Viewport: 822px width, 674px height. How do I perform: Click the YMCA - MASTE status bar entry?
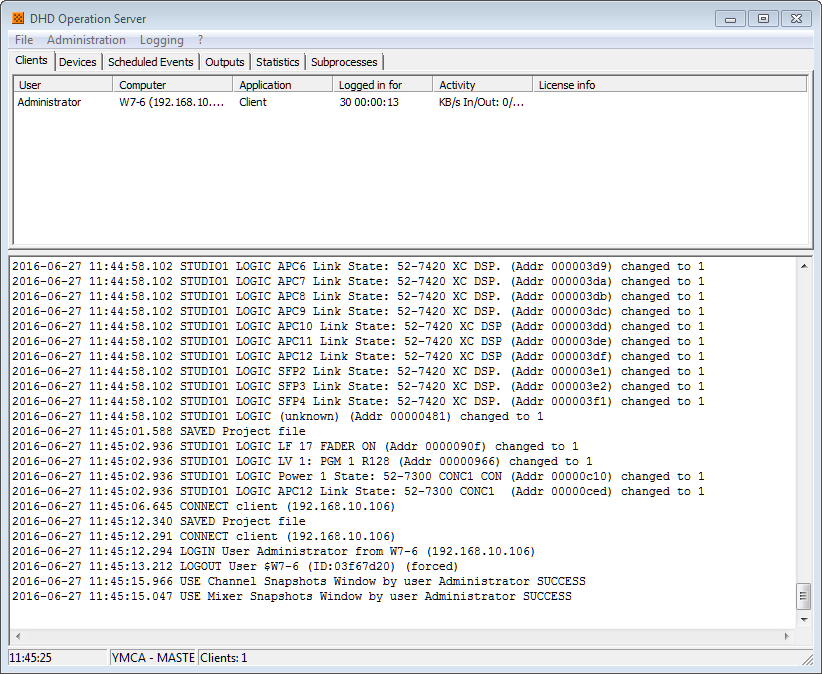pos(153,657)
